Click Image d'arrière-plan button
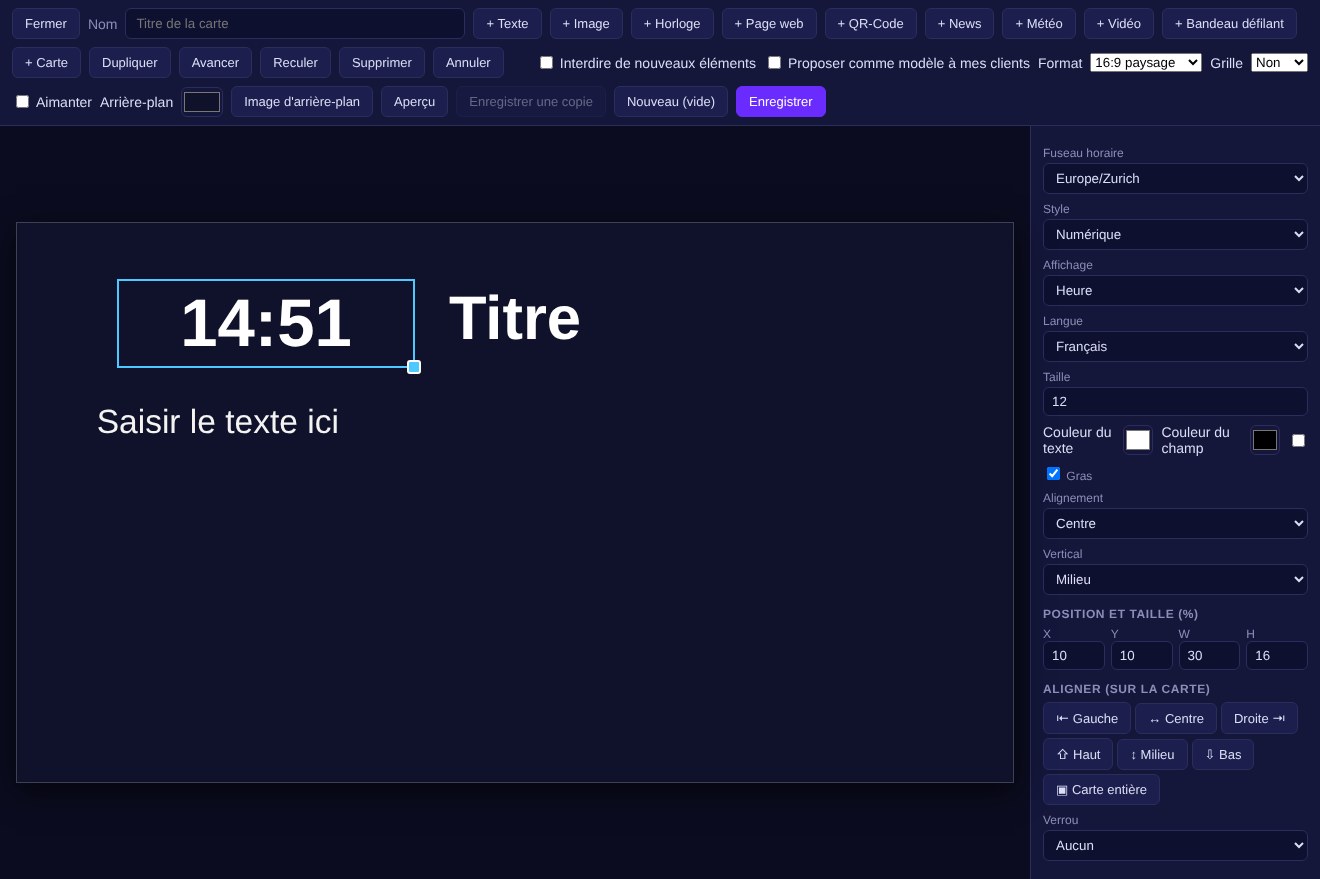This screenshot has width=1320, height=879. coord(302,102)
